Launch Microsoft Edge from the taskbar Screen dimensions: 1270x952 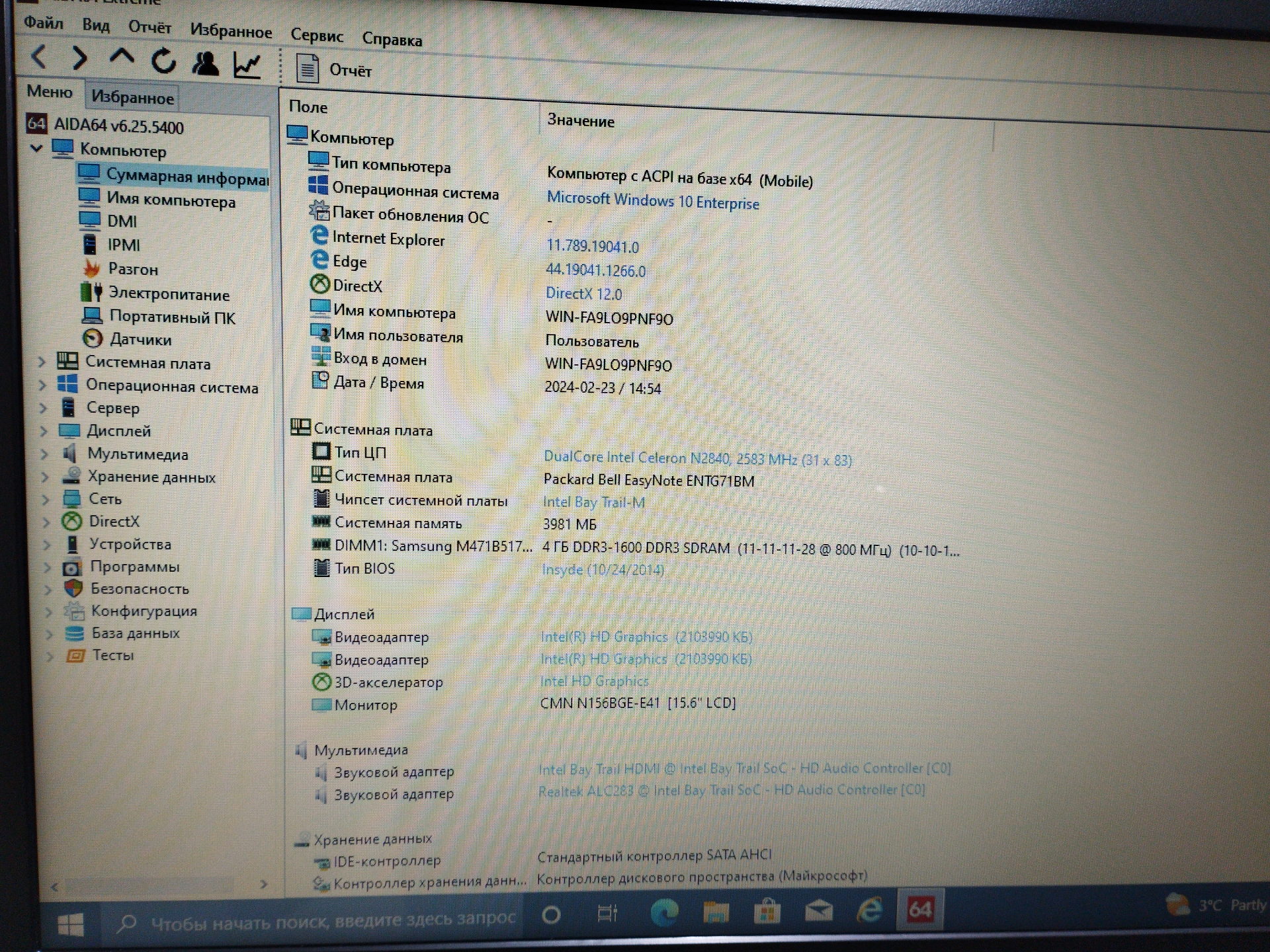(x=664, y=913)
